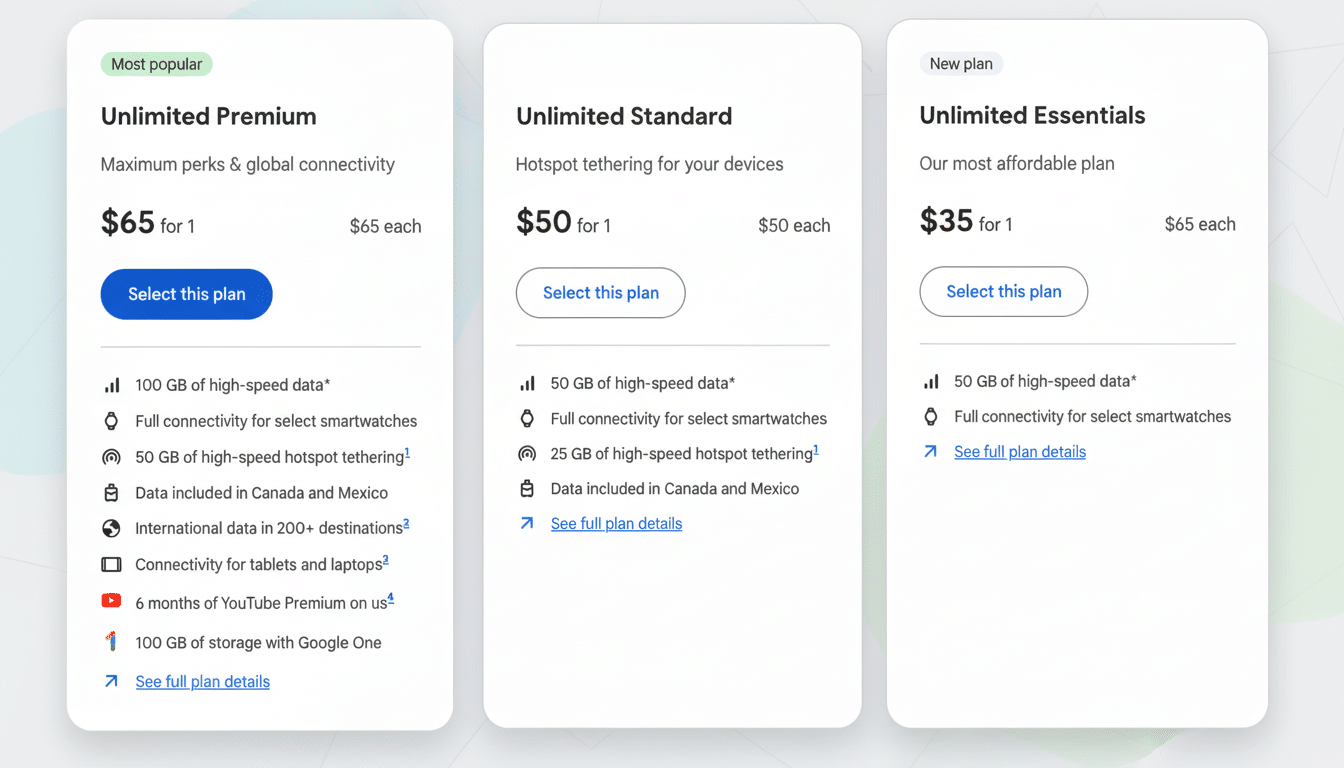
Task: Click footnote 2 on international data destinations
Action: [405, 521]
